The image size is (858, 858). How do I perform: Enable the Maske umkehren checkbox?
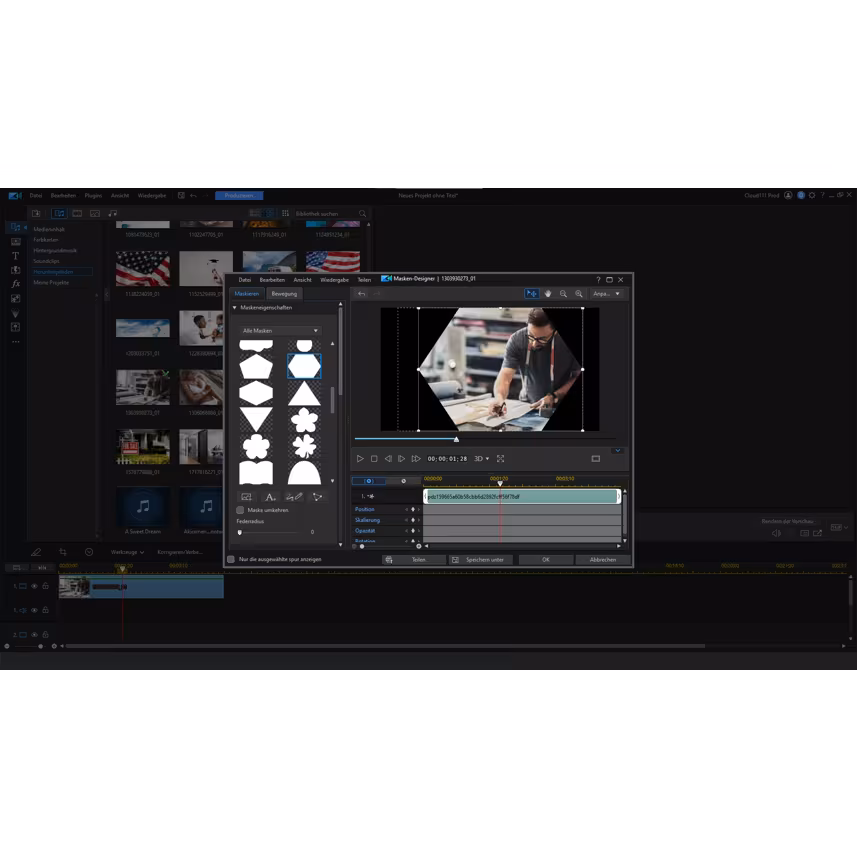tap(240, 510)
